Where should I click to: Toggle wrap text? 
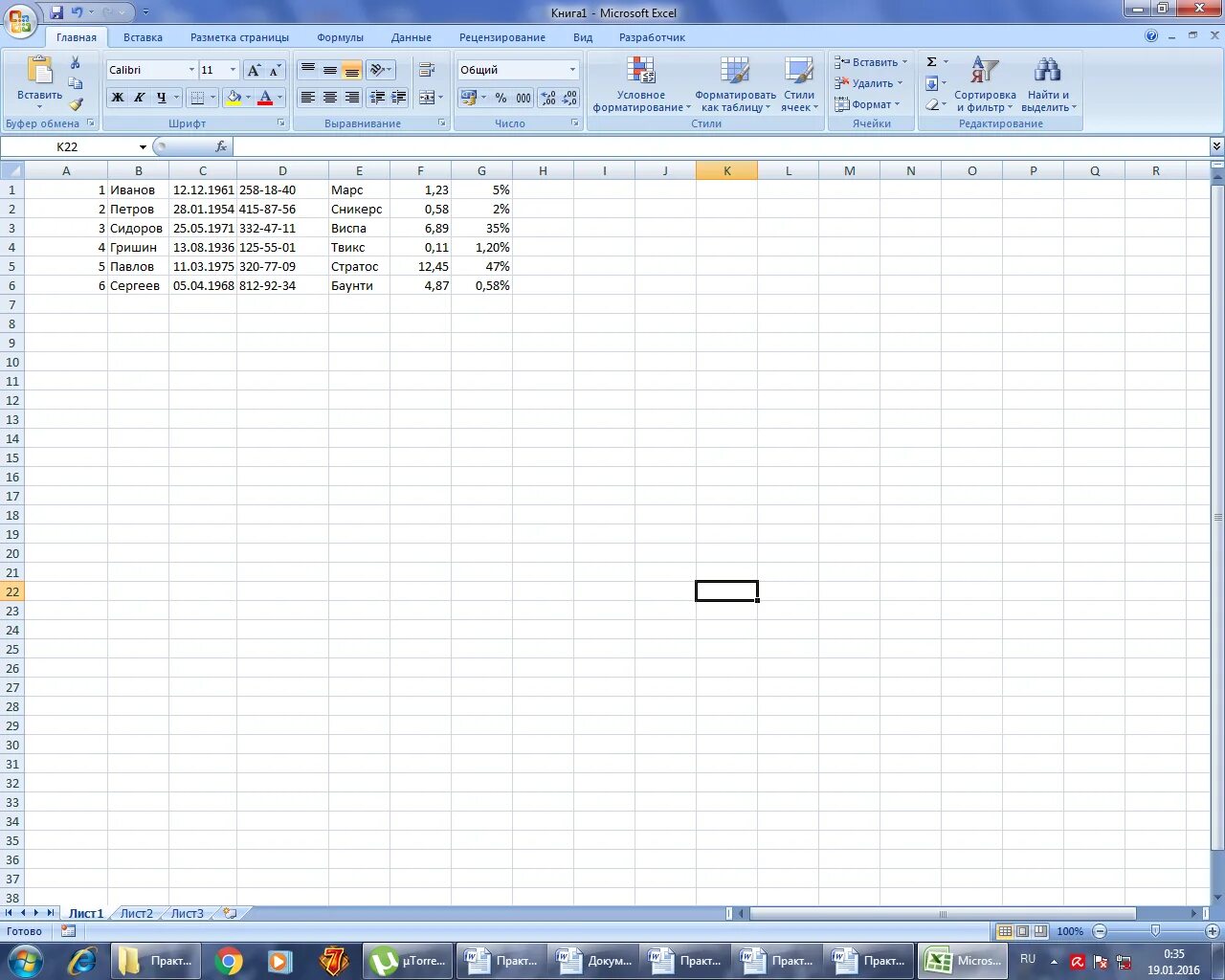[x=428, y=70]
